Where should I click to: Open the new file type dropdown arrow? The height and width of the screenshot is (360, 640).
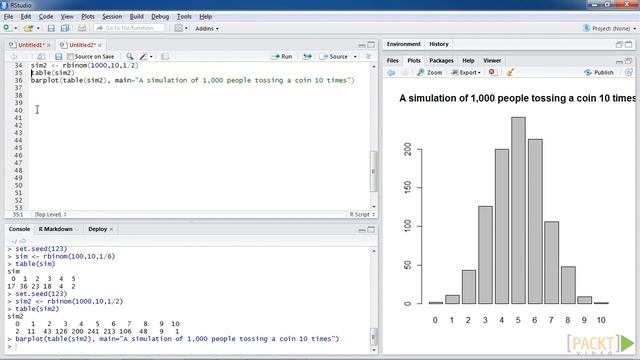[16, 29]
